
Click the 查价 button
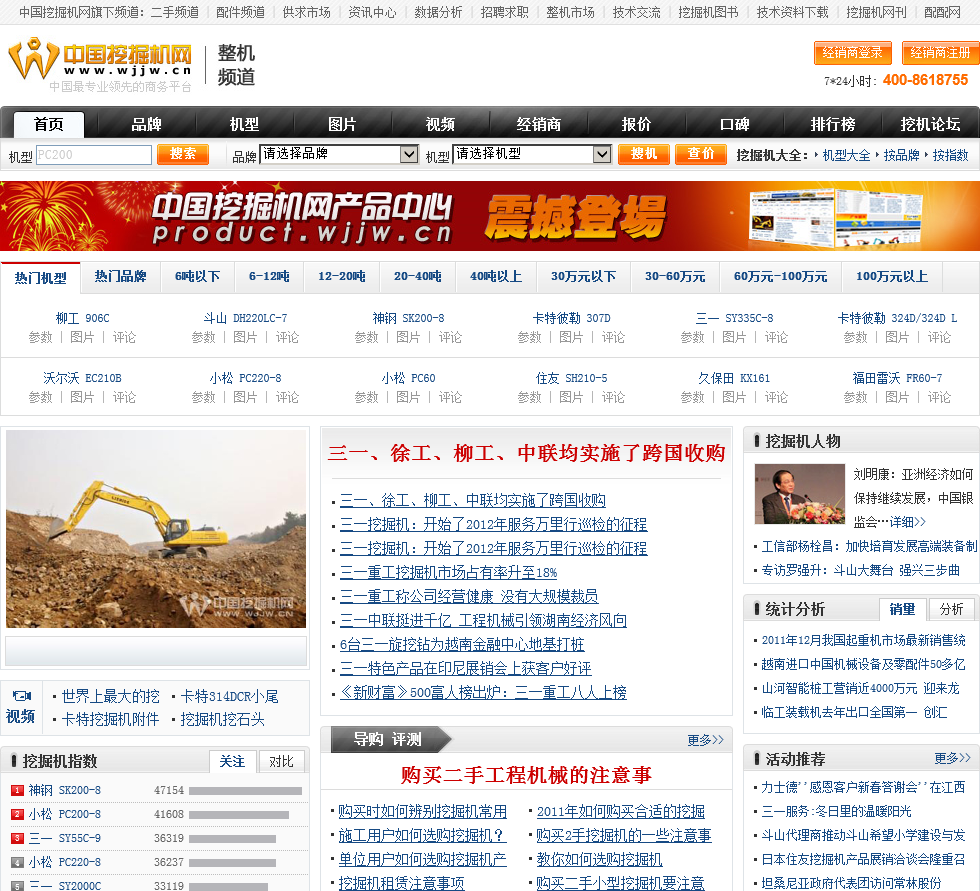click(x=701, y=154)
